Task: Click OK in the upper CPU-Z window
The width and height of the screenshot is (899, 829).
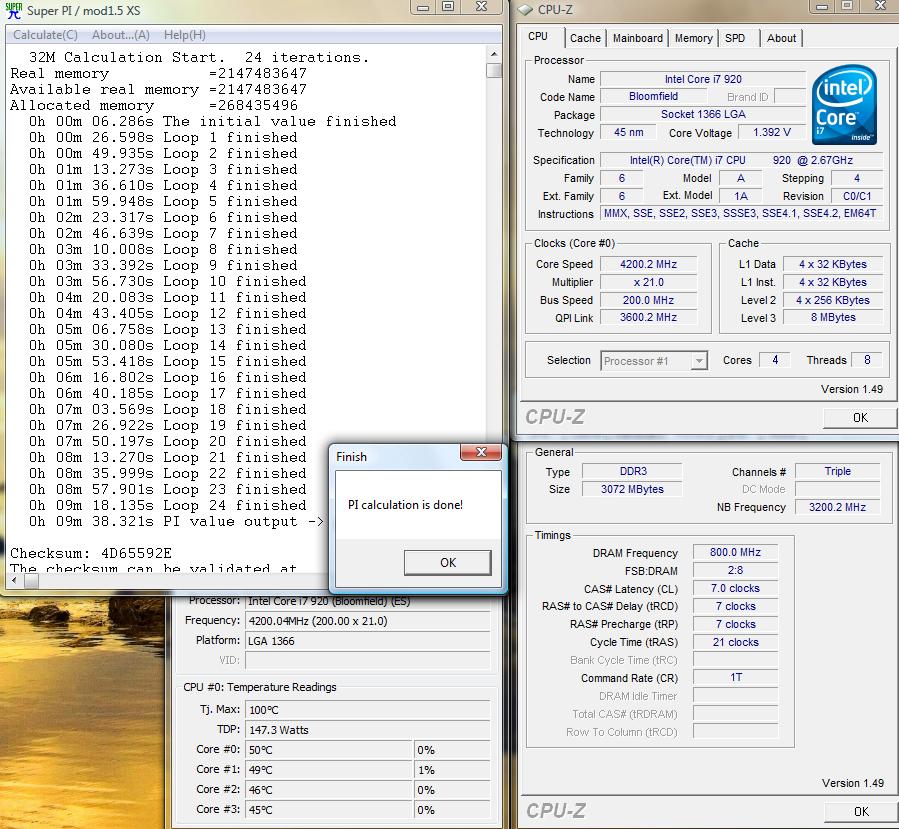Action: (859, 417)
